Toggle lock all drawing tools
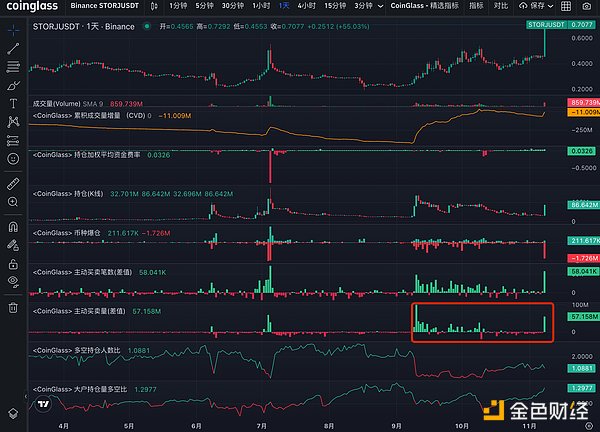600x432 pixels. [13, 262]
